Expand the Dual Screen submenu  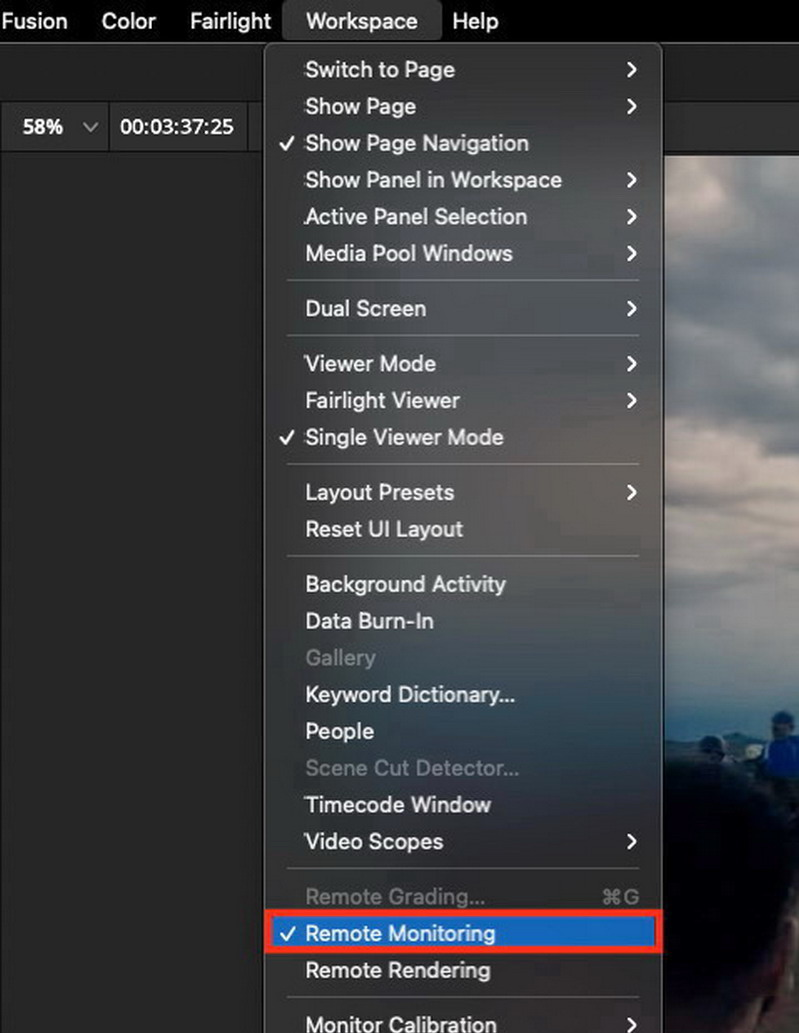[463, 308]
